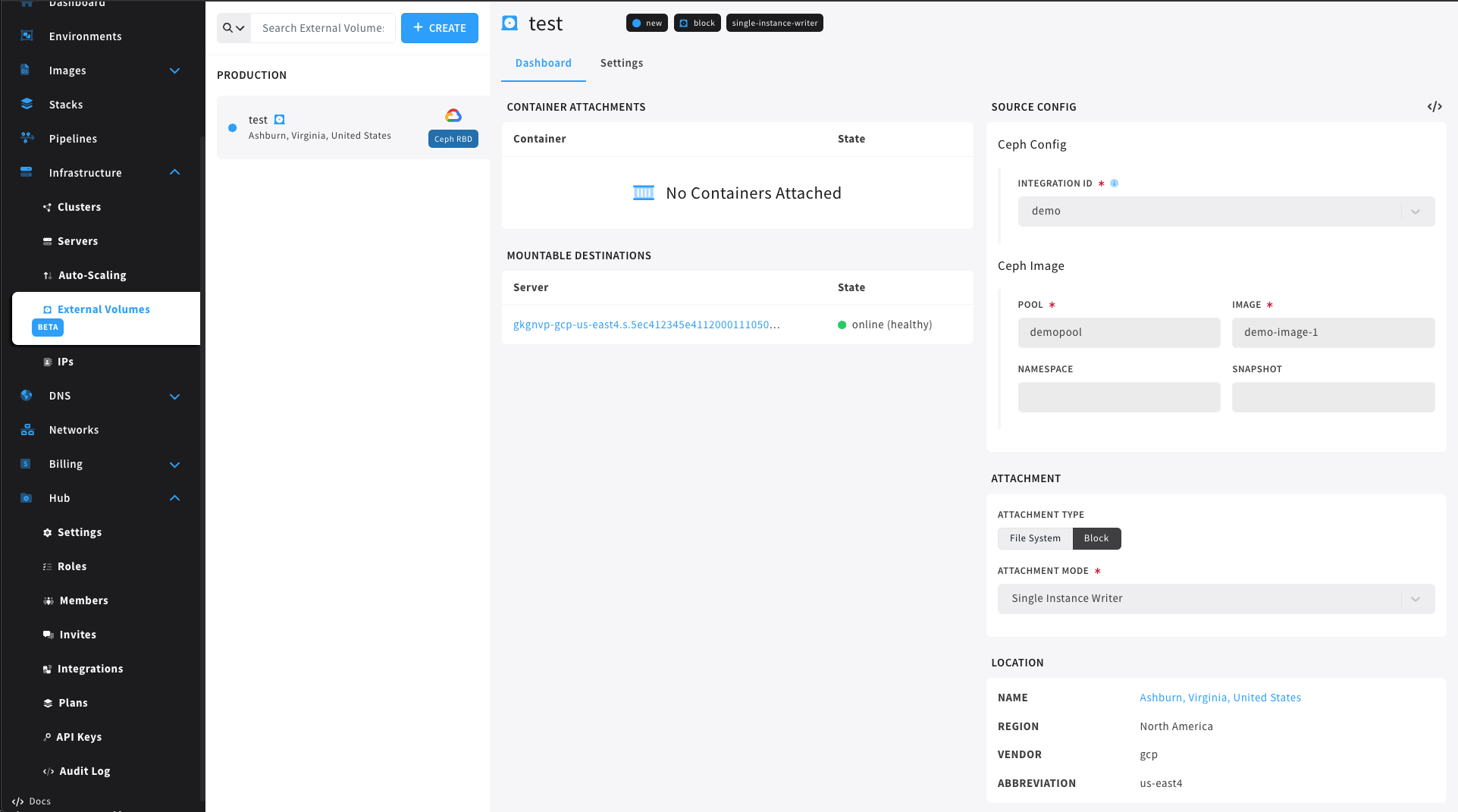Open the Networks section
The image size is (1458, 812).
[74, 429]
